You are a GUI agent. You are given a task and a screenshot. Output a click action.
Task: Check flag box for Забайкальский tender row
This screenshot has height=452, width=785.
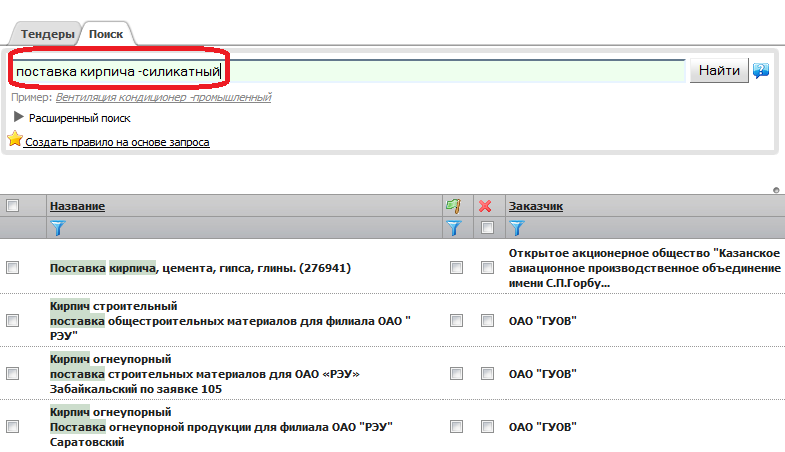pyautogui.click(x=456, y=374)
